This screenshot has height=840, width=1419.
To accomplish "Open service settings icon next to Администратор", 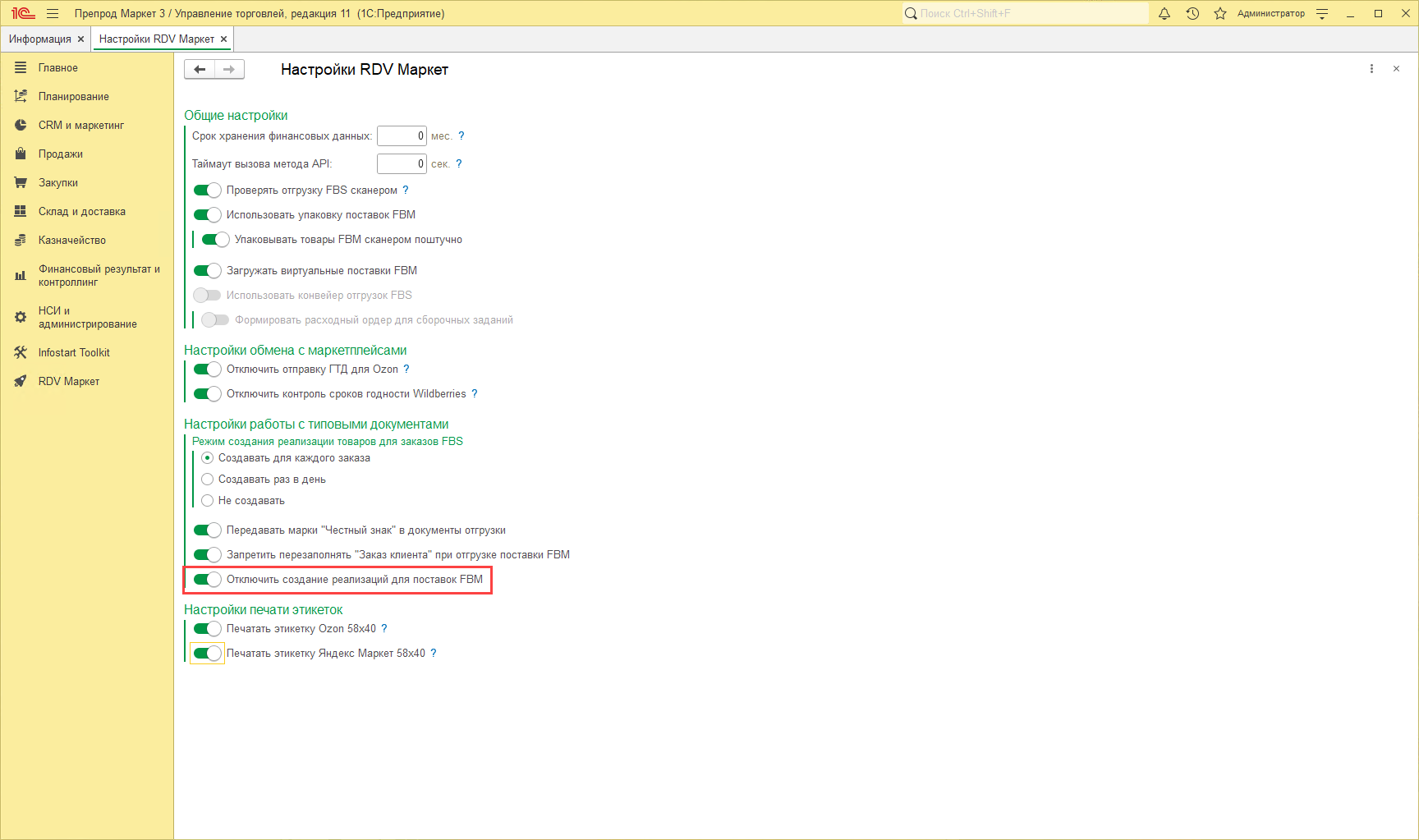I will (1322, 13).
